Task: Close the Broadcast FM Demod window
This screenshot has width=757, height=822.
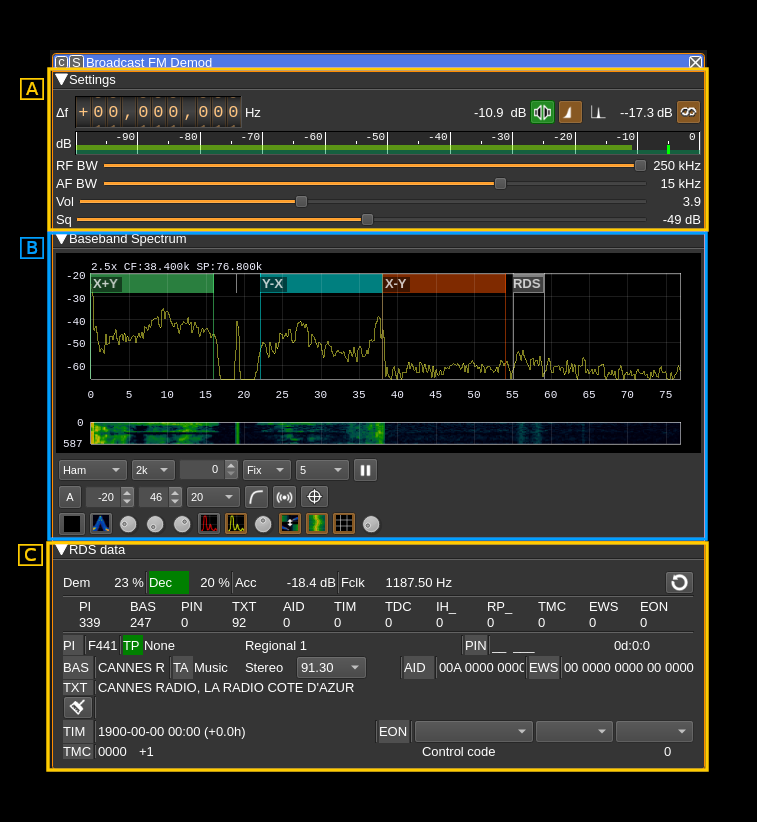Action: tap(695, 62)
